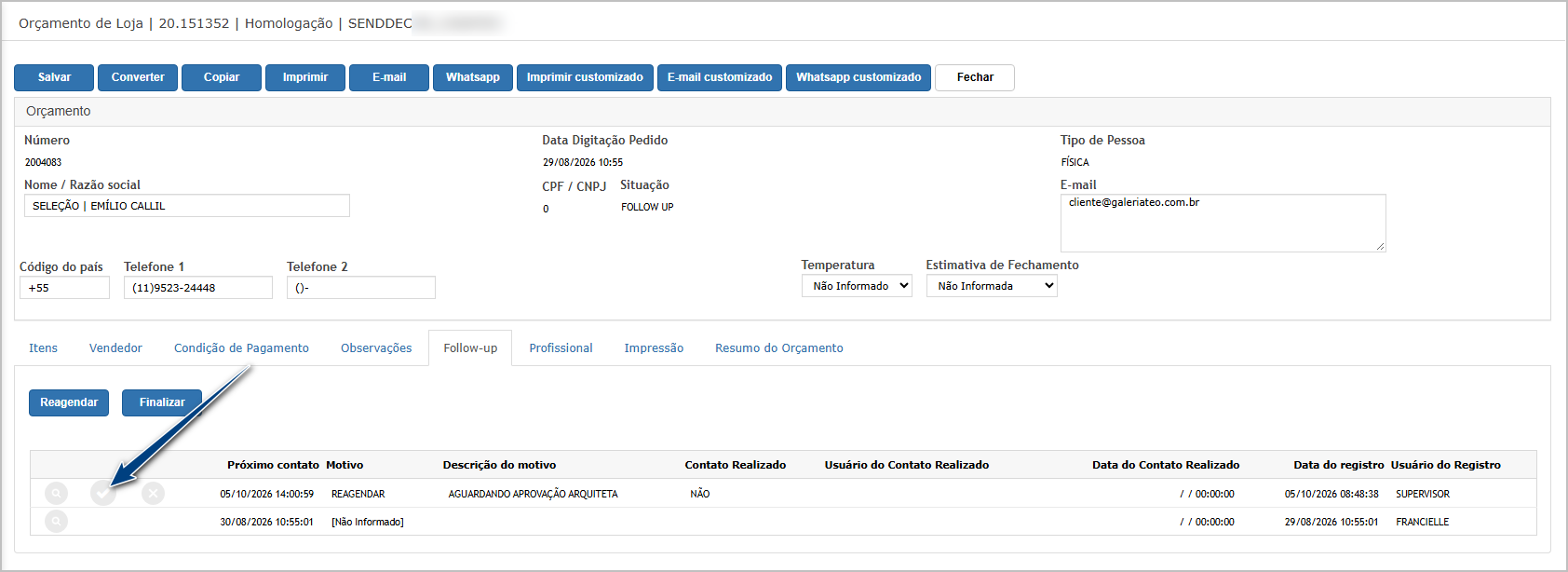Click the Whatsapp customizado button

click(x=858, y=77)
